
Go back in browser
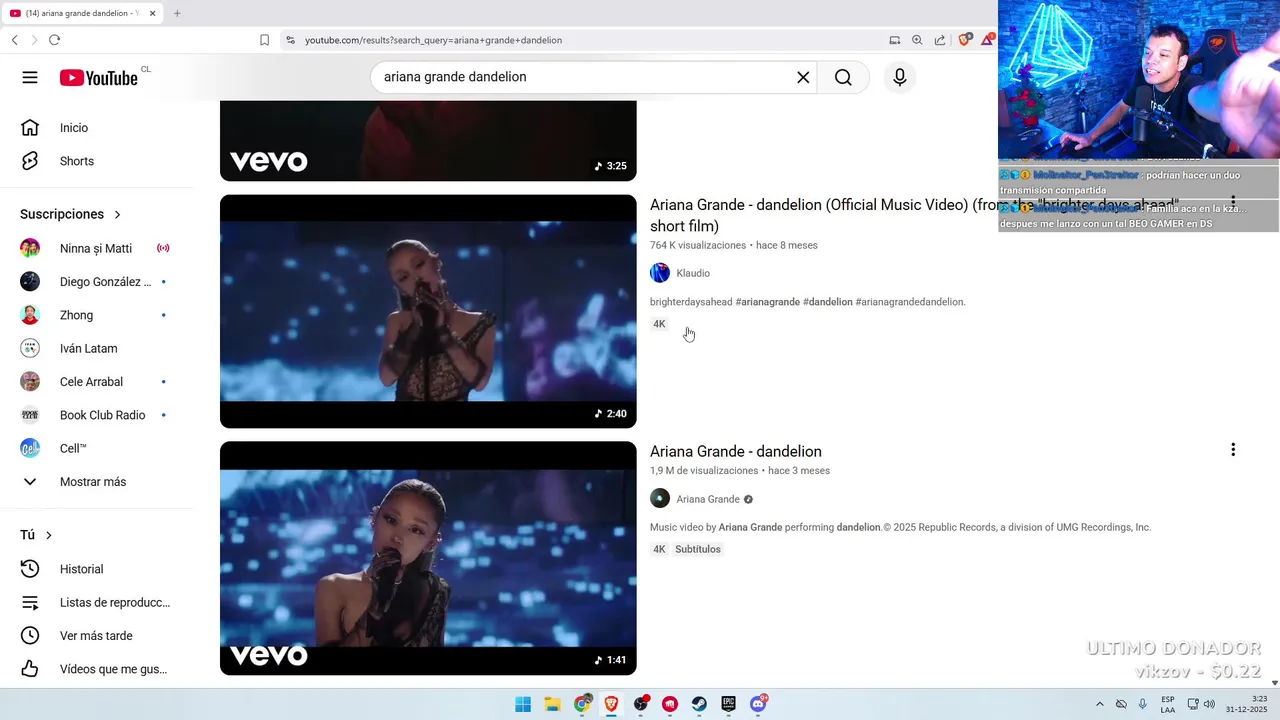point(14,40)
